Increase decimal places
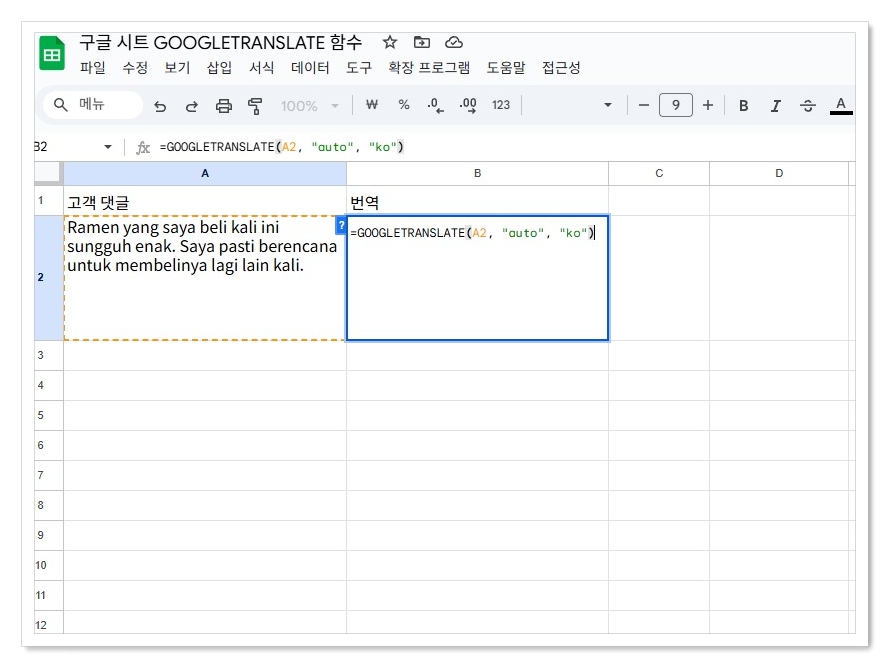 pyautogui.click(x=468, y=106)
